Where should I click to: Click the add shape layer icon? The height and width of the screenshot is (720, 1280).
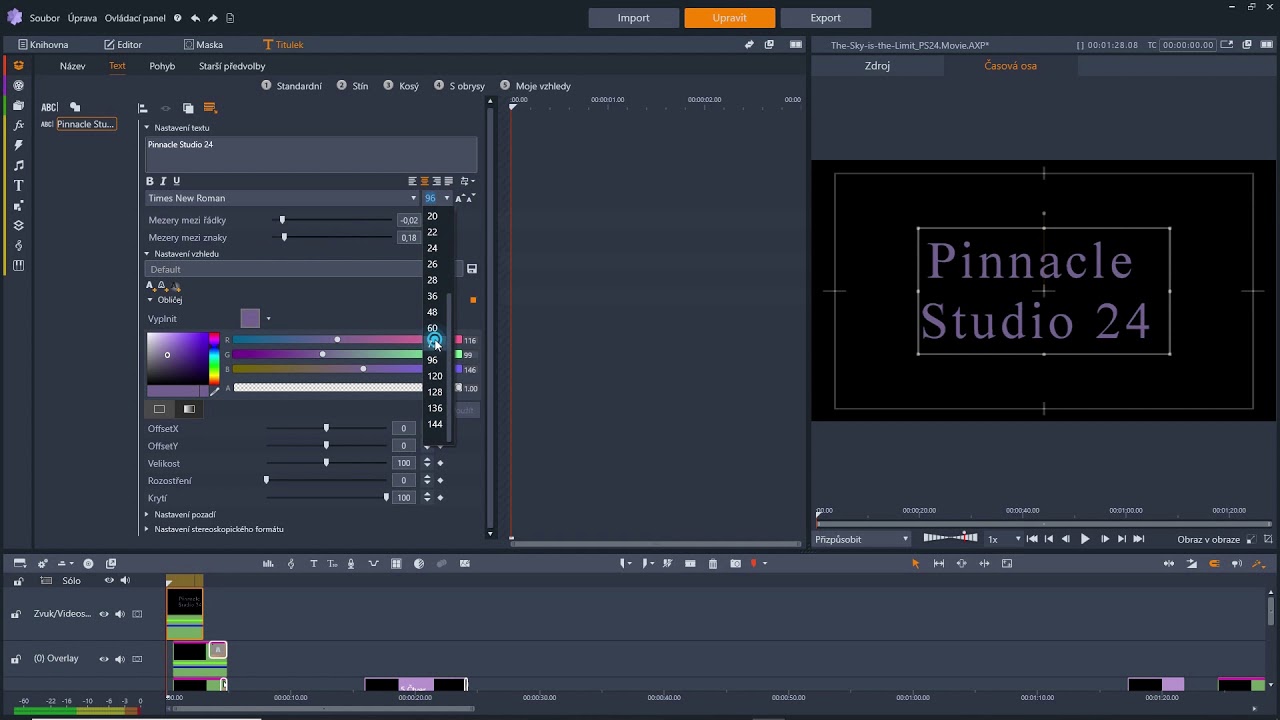[x=75, y=107]
